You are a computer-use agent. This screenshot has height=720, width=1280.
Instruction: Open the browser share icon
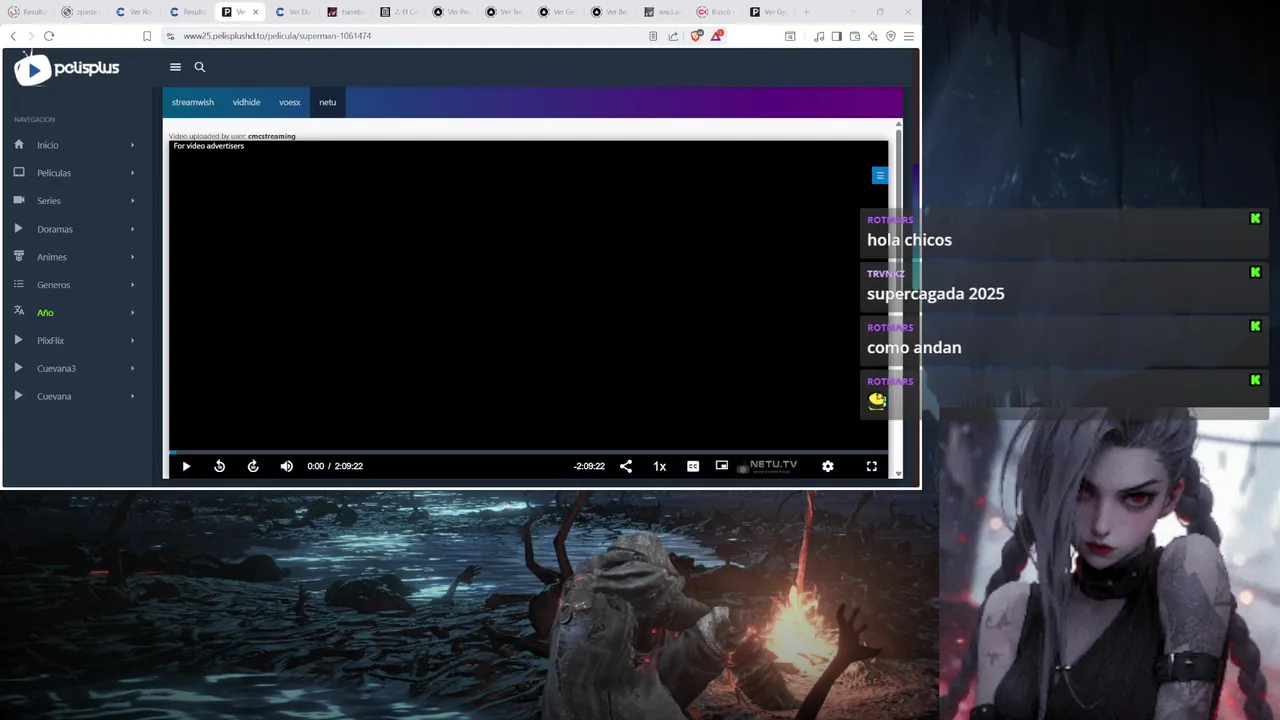point(673,36)
